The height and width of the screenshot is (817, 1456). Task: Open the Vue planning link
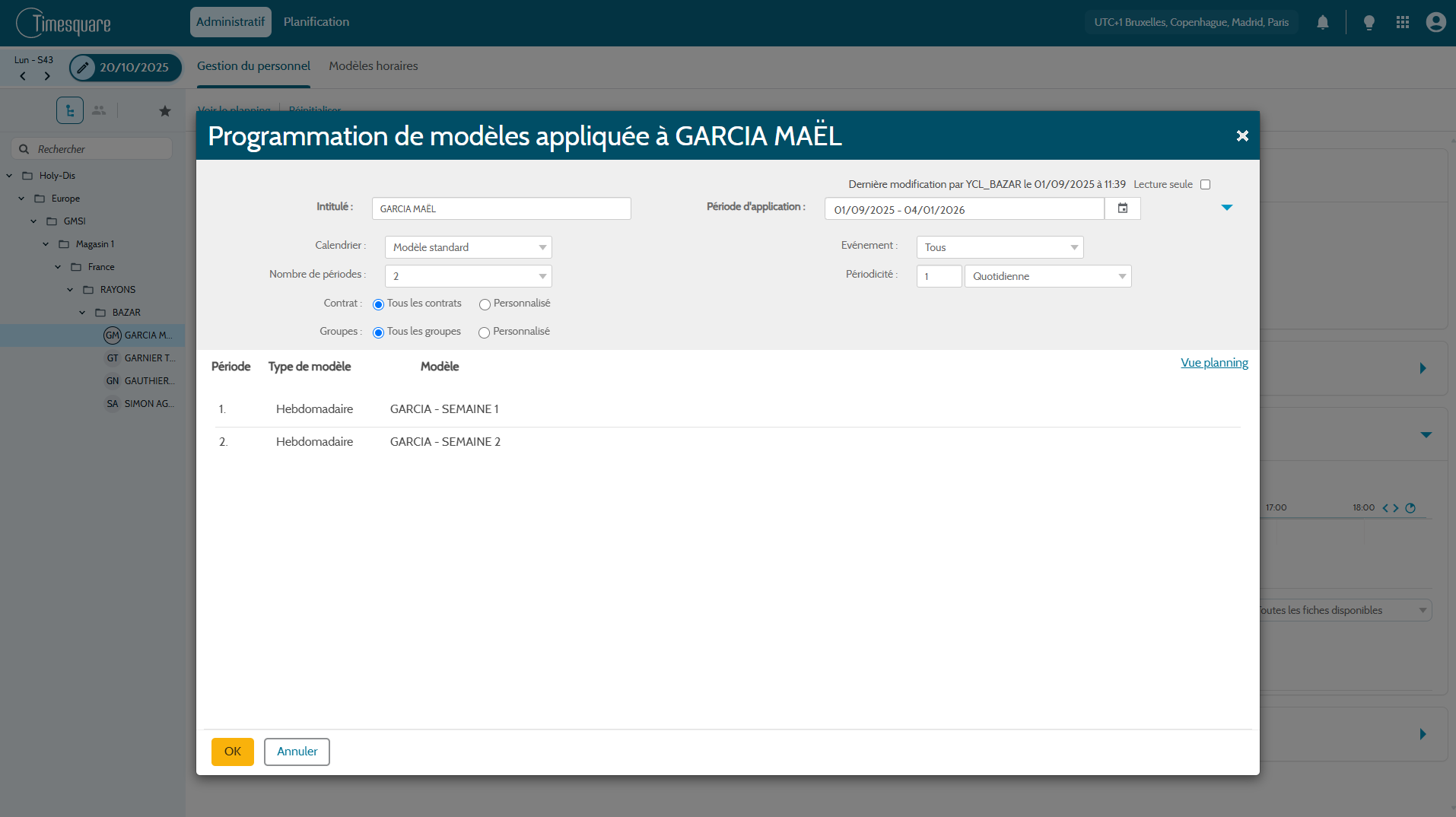click(1214, 363)
